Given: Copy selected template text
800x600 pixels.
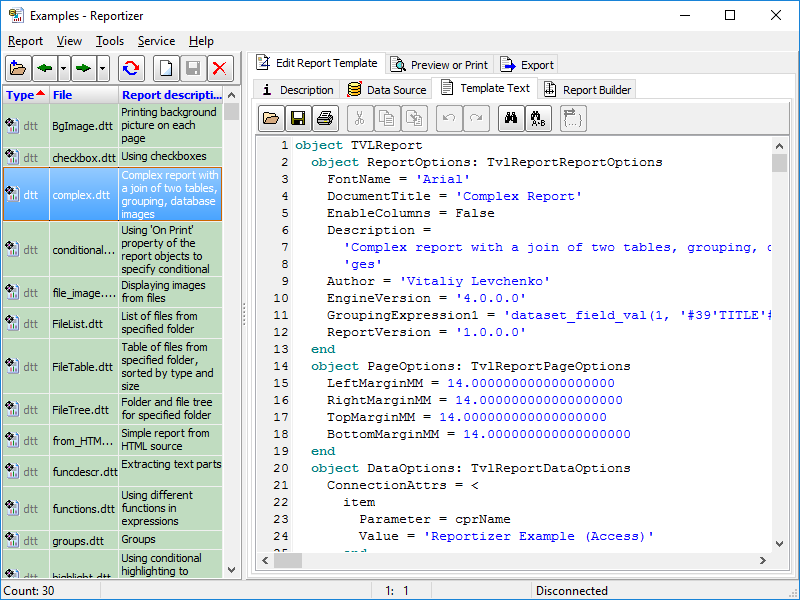Looking at the screenshot, I should click(x=387, y=119).
